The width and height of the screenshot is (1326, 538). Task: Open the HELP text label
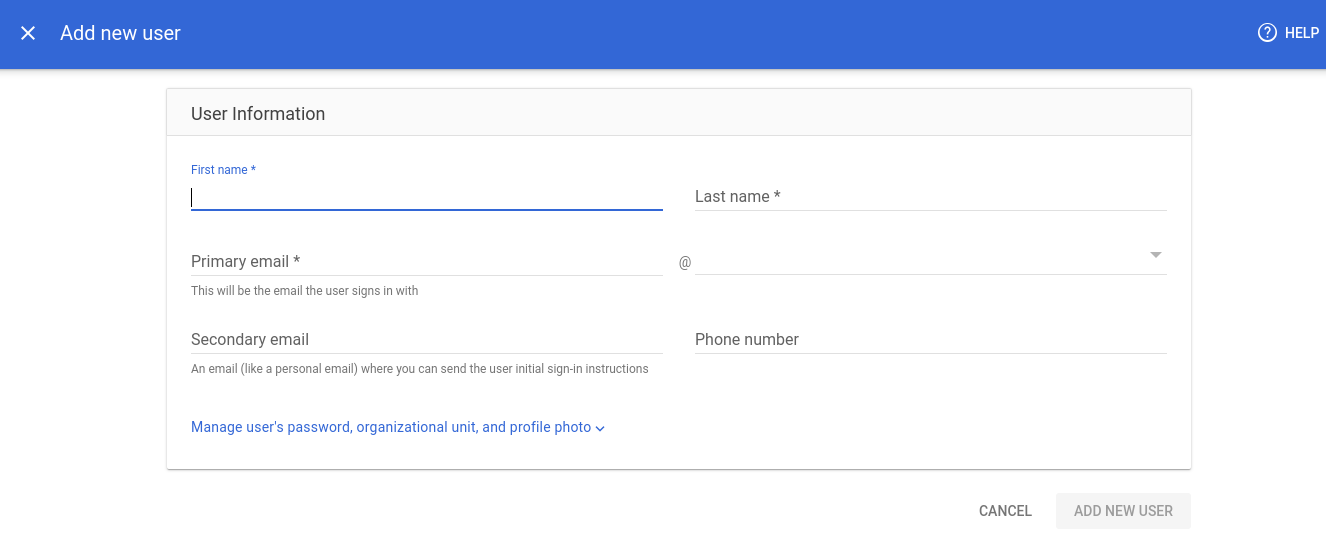coord(1302,33)
